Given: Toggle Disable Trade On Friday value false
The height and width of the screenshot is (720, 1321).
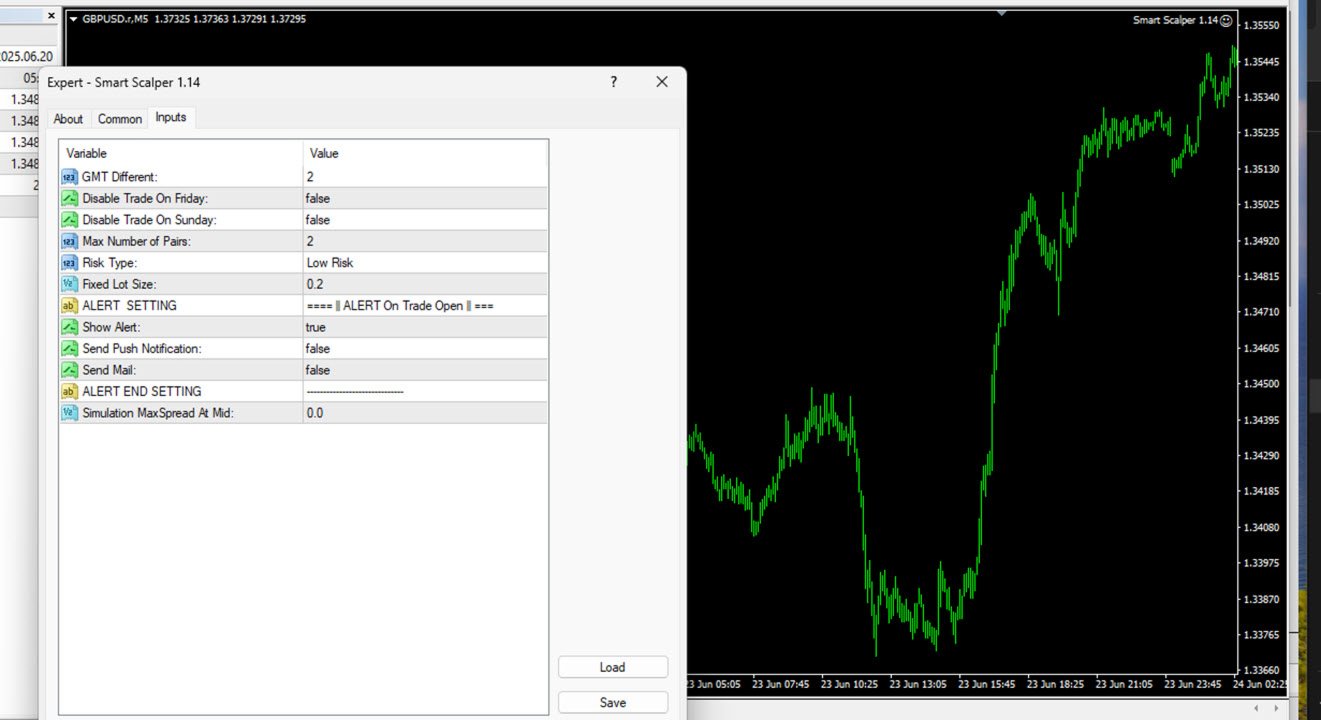Looking at the screenshot, I should point(425,198).
